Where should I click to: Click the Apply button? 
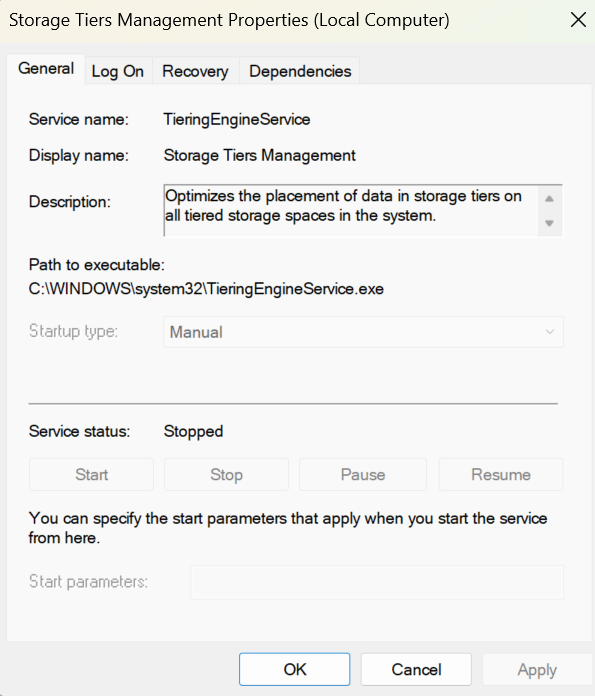(x=537, y=669)
